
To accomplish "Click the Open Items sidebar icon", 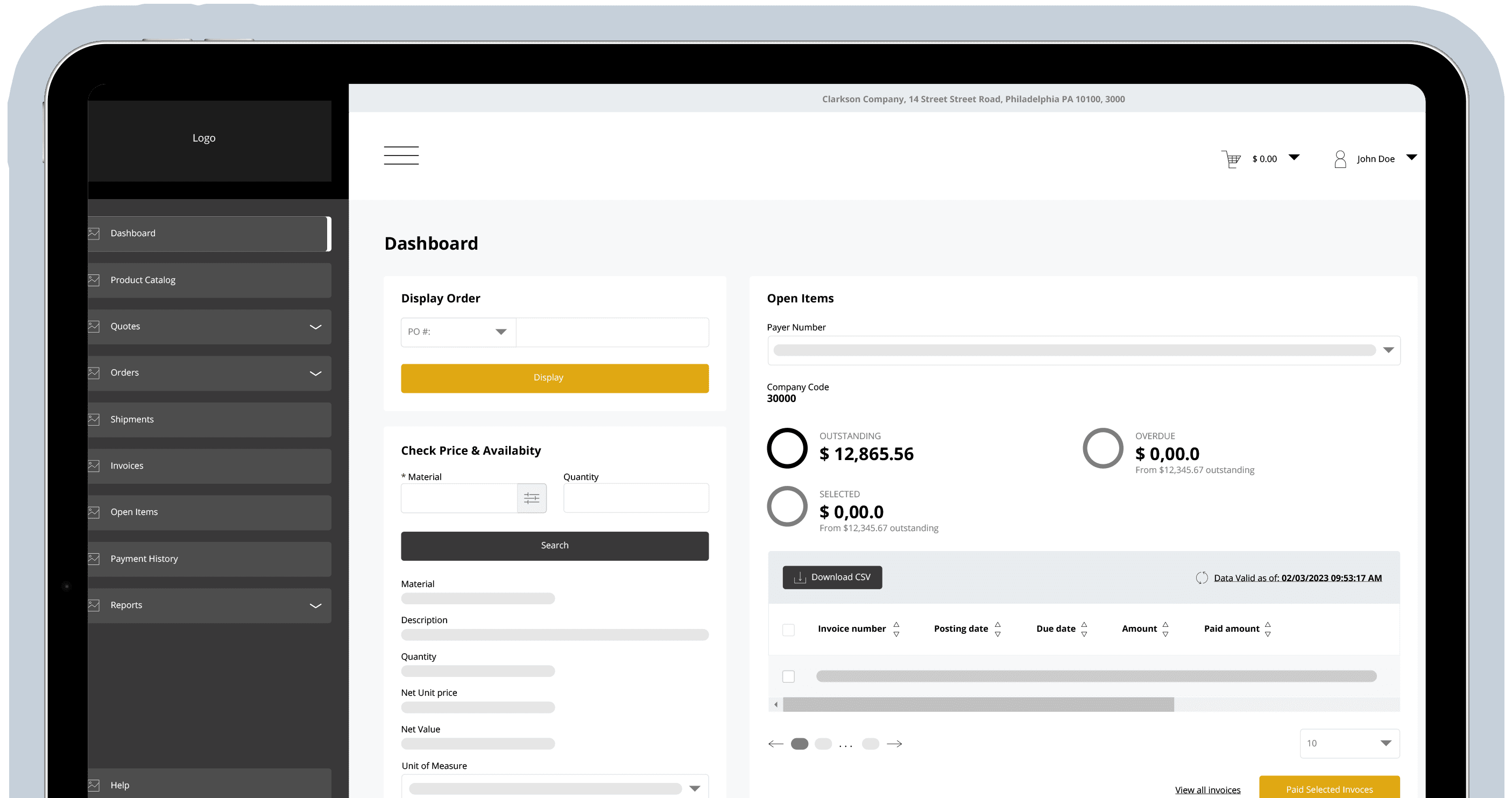I will click(x=94, y=512).
